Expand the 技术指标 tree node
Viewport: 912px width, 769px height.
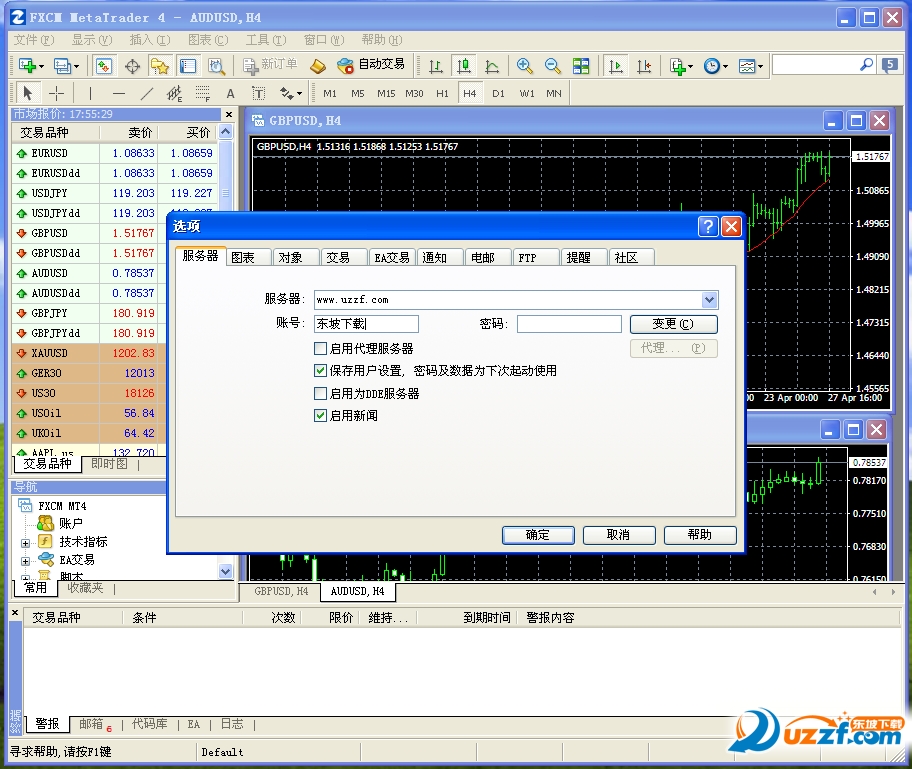click(26, 542)
